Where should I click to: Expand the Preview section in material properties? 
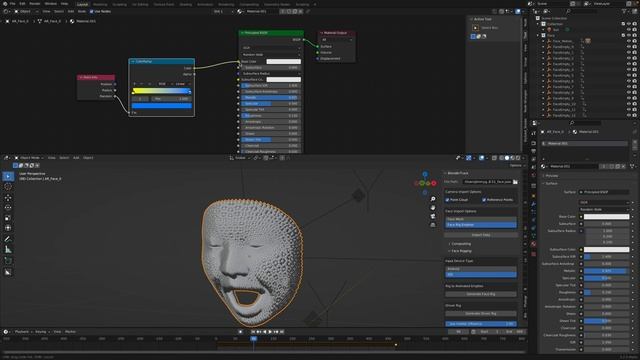[552, 176]
